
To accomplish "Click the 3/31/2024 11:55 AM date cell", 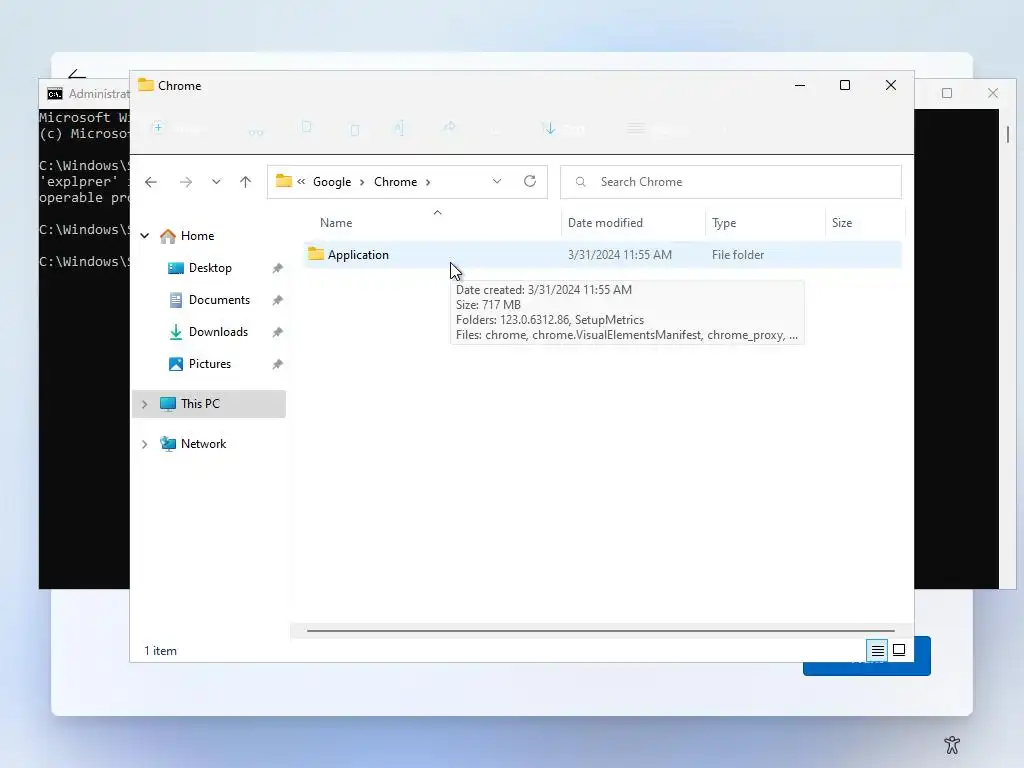I will [x=620, y=255].
